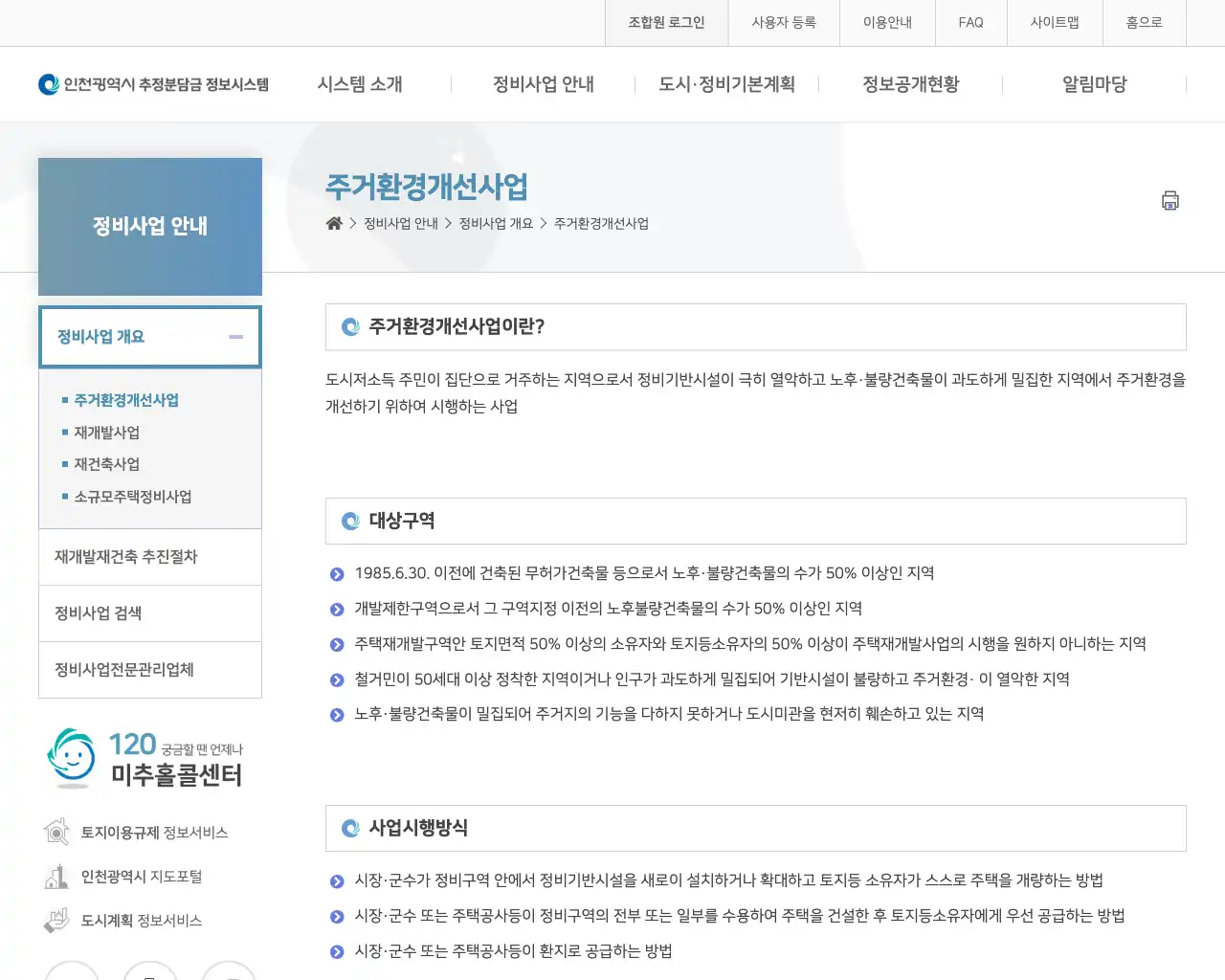Click the line starting 철거민이 50세대 이상

[x=712, y=679]
